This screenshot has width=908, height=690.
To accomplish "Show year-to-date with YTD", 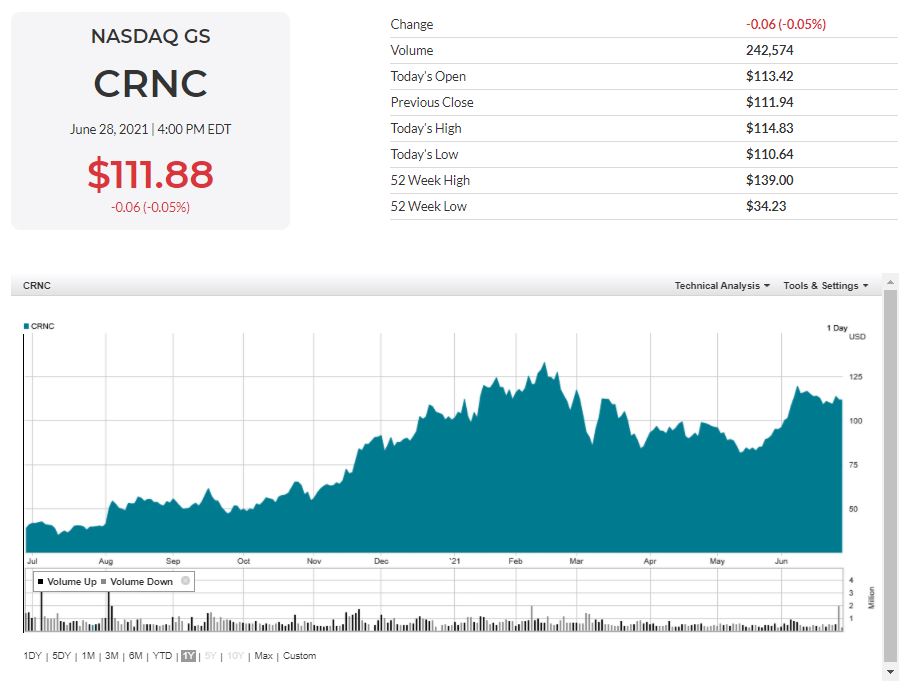I will pos(162,656).
